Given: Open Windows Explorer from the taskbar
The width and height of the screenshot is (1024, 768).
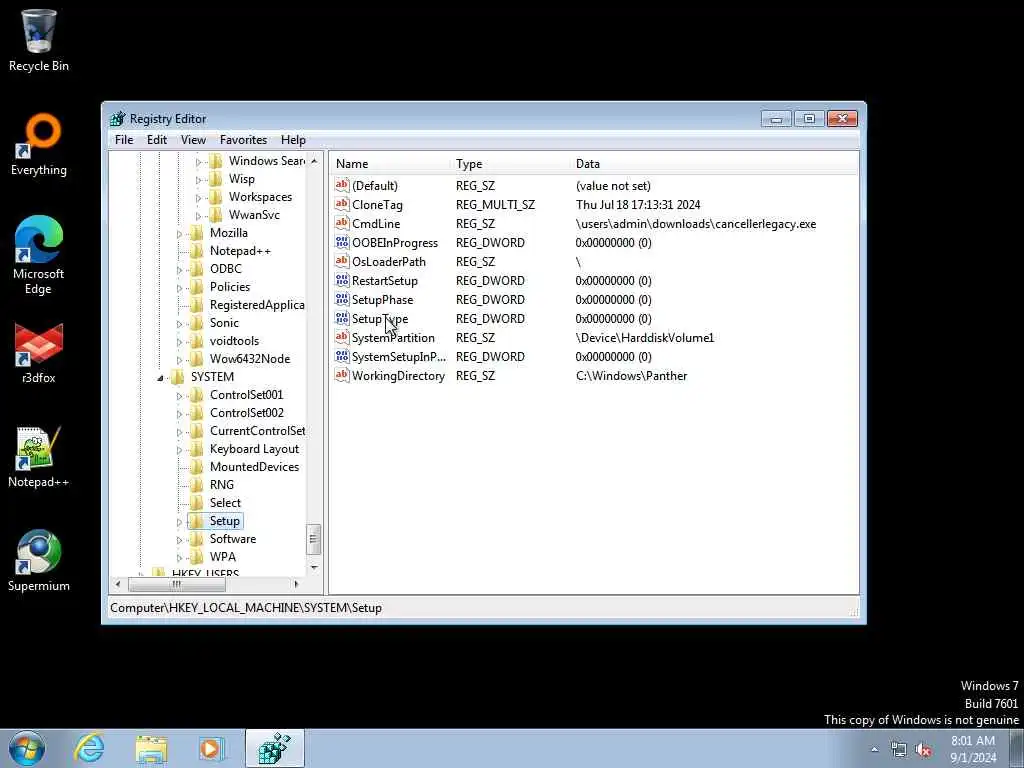Looking at the screenshot, I should click(x=152, y=748).
